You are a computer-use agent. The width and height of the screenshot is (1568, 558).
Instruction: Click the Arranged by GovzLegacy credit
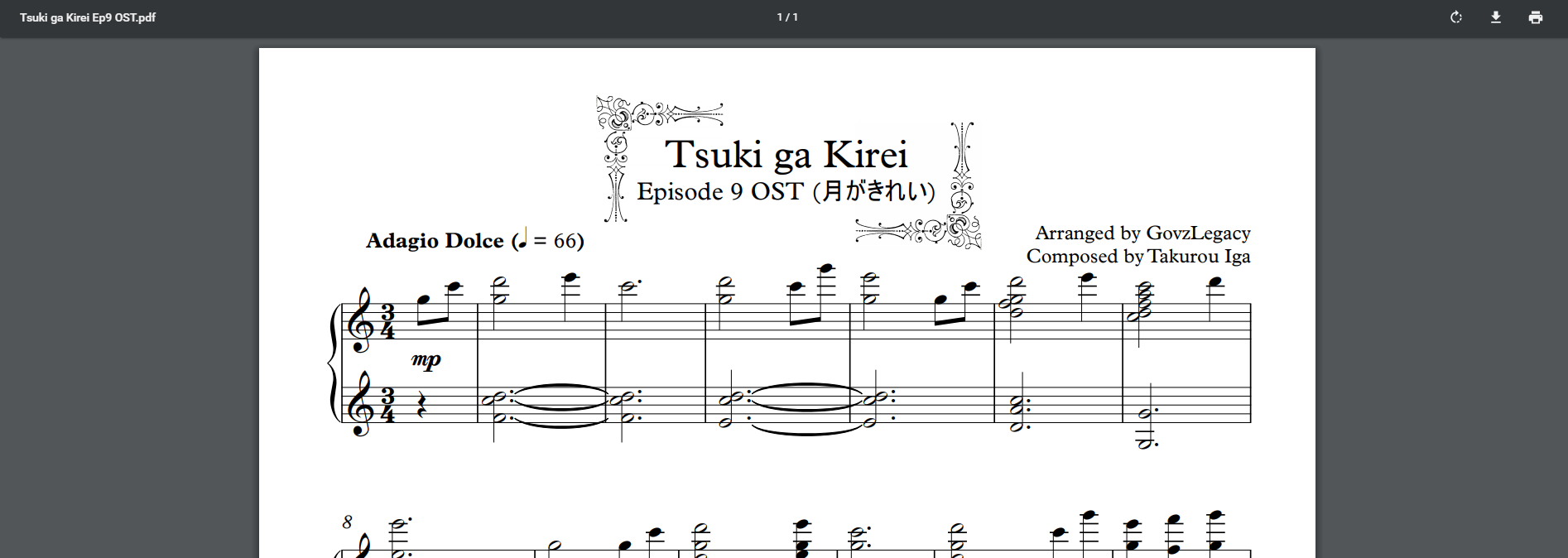1142,233
